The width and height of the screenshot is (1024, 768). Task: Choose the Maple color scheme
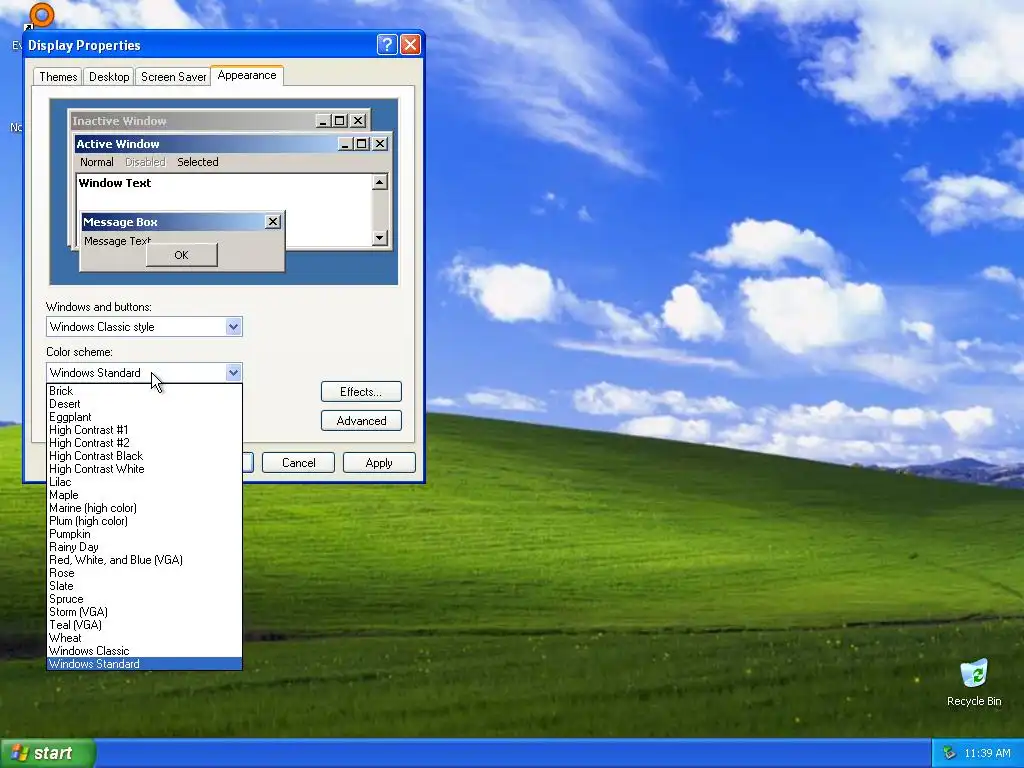[144, 495]
